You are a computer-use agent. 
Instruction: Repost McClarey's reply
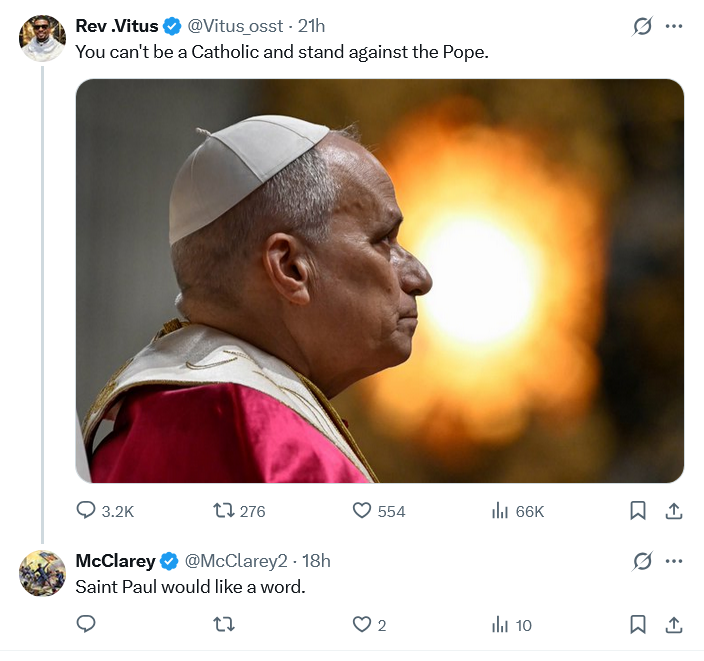pos(225,625)
